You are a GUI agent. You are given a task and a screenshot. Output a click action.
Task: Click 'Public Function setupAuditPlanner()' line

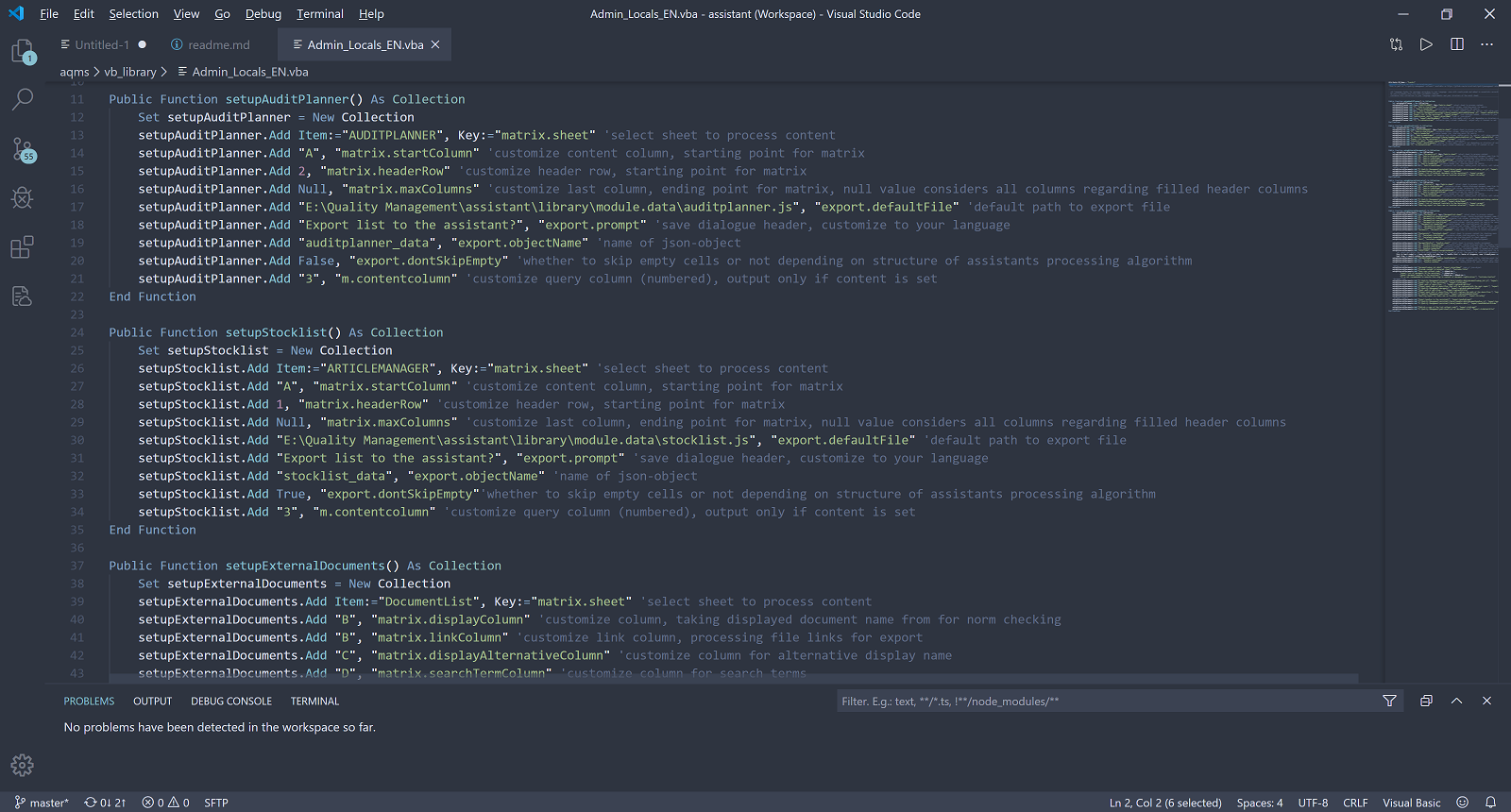coord(287,99)
